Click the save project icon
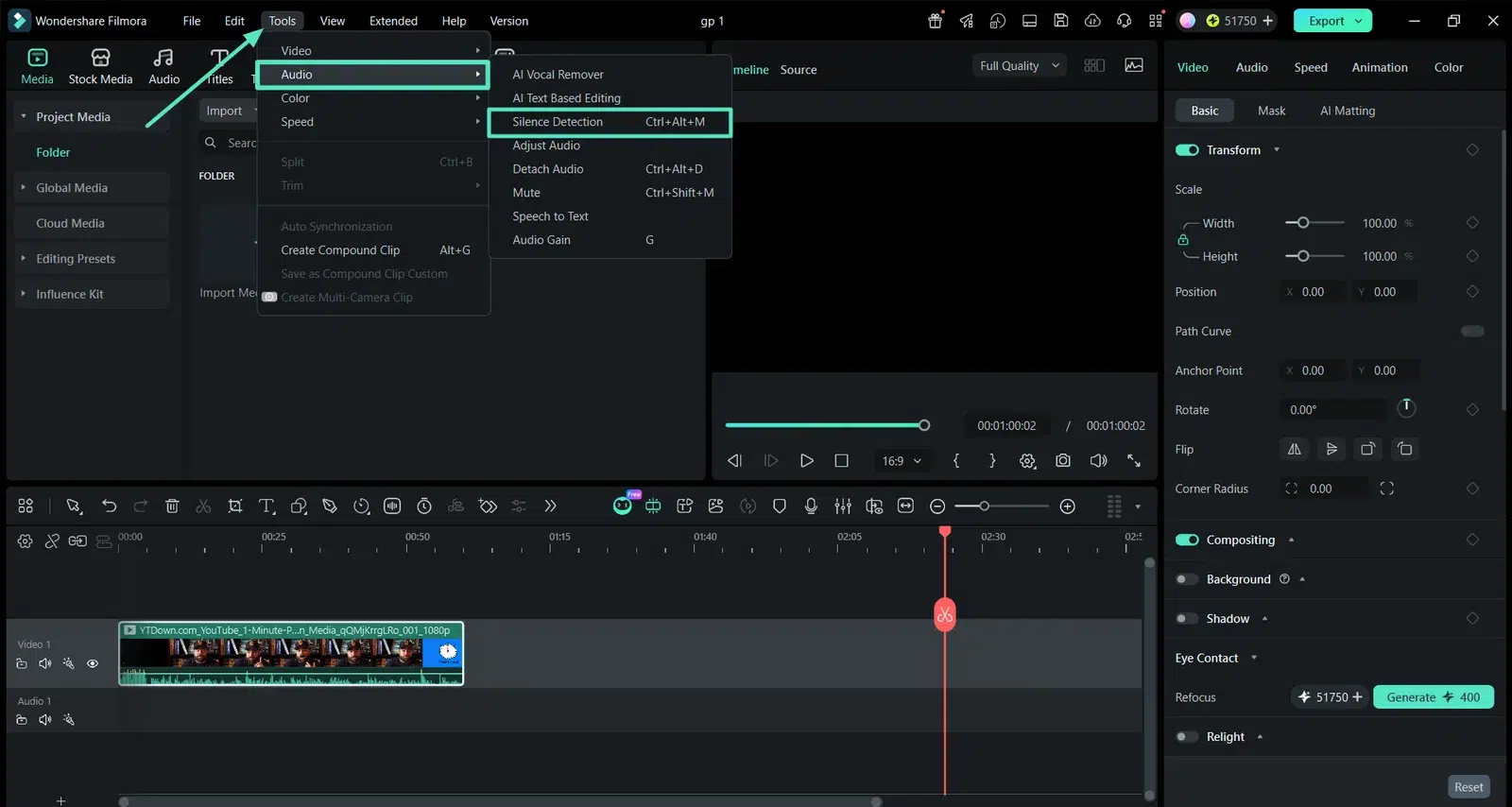This screenshot has height=807, width=1512. coord(1061,21)
